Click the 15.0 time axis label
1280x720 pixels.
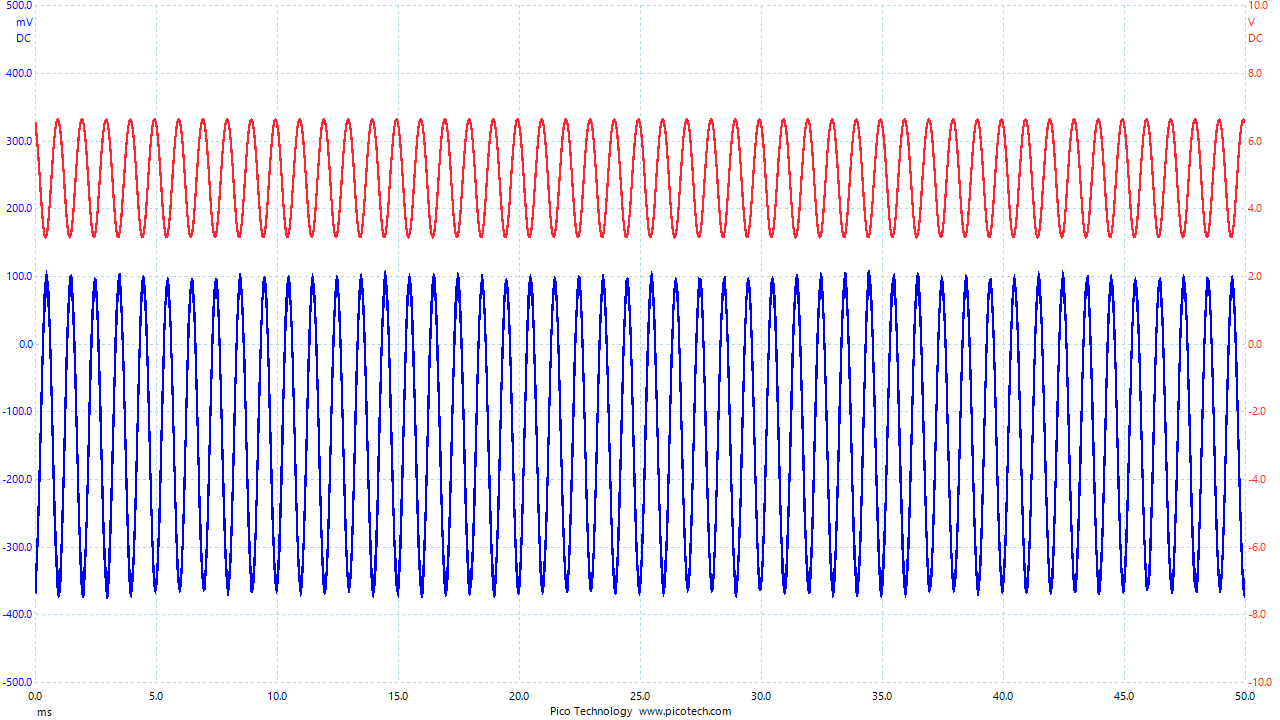click(x=398, y=696)
